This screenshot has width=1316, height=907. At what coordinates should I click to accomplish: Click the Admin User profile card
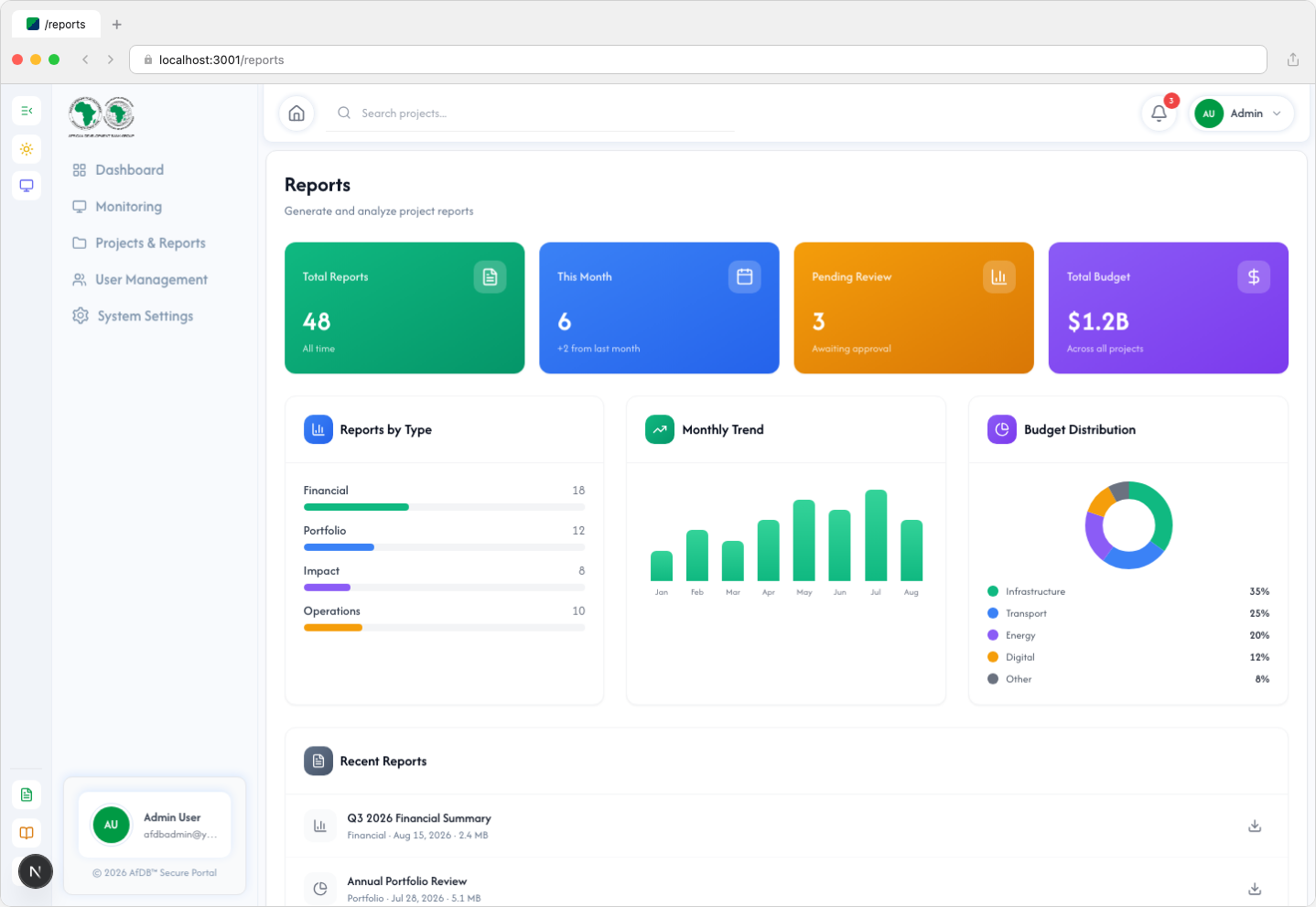click(155, 825)
